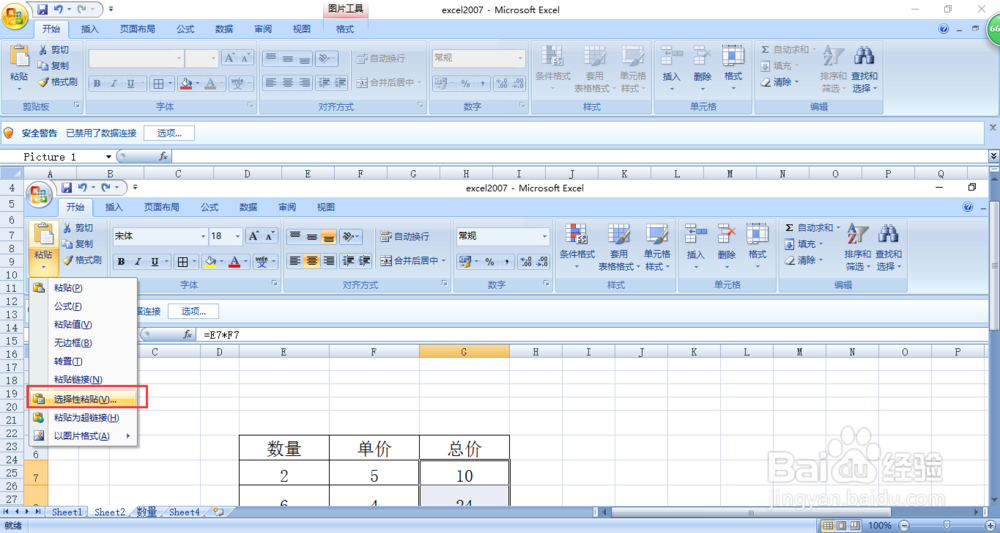
Task: Click the percent style icon in the embedded ribbon
Action: [490, 261]
